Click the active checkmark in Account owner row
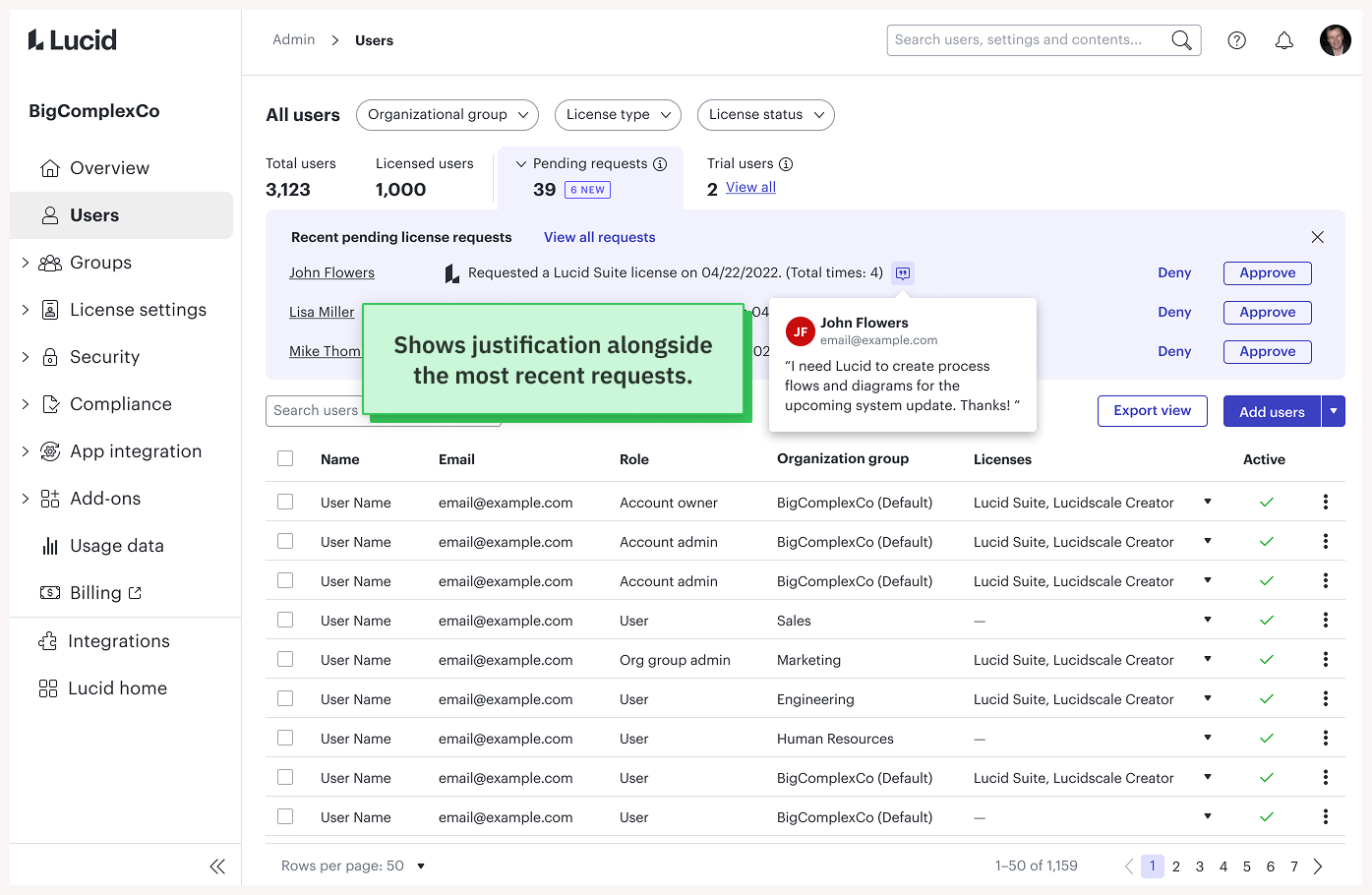The image size is (1372, 895). coord(1267,503)
